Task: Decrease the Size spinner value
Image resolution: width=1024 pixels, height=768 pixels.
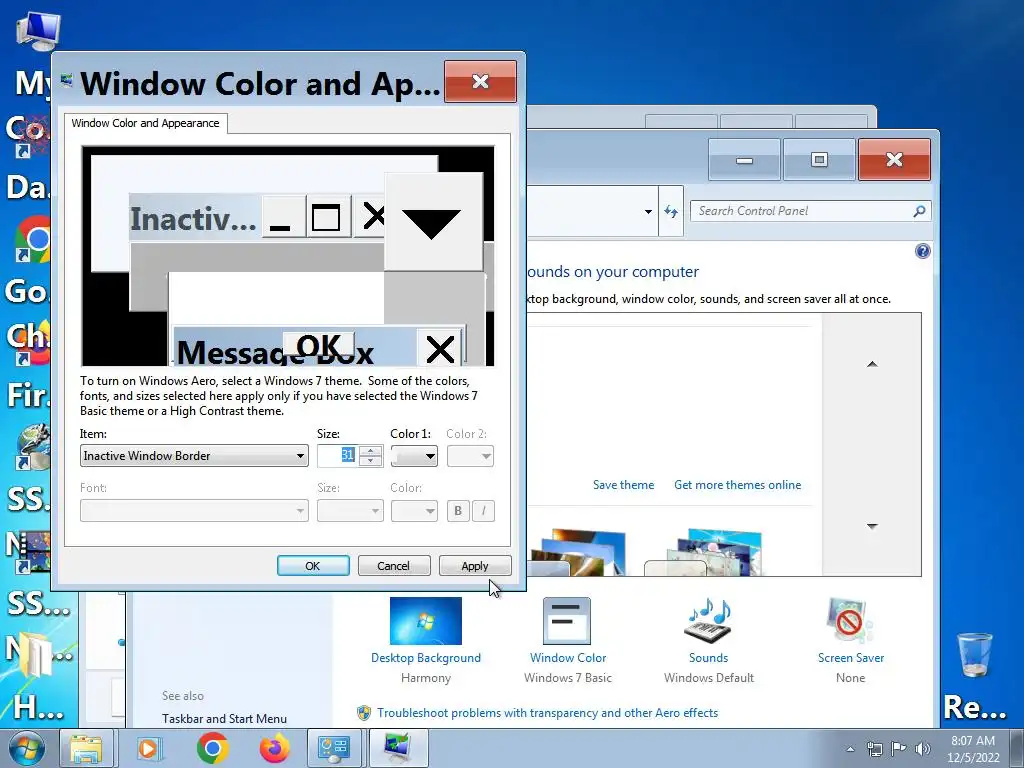Action: (370, 461)
